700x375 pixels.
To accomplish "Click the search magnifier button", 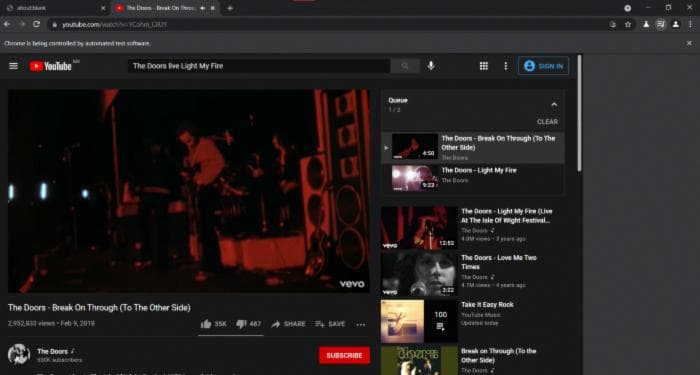I will (x=405, y=66).
